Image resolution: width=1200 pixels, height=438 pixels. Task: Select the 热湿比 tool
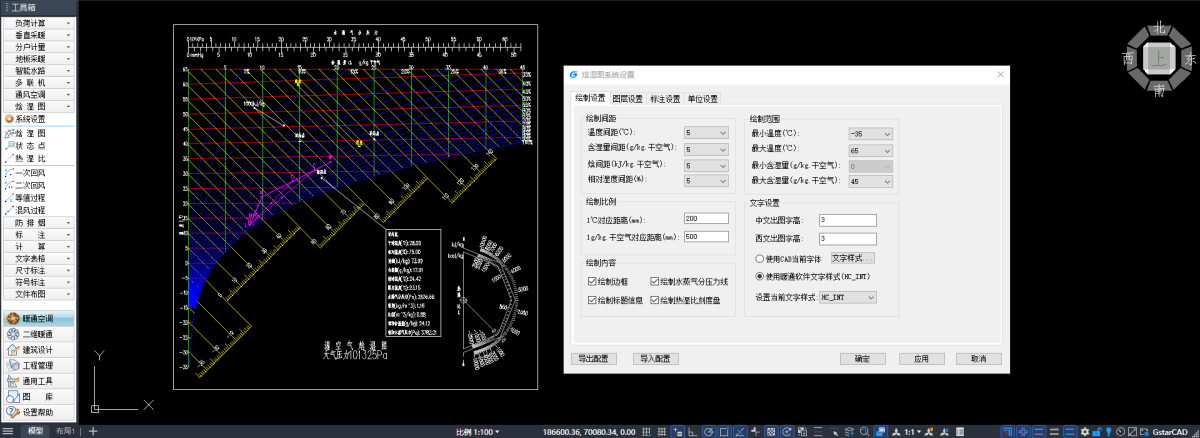[38, 158]
